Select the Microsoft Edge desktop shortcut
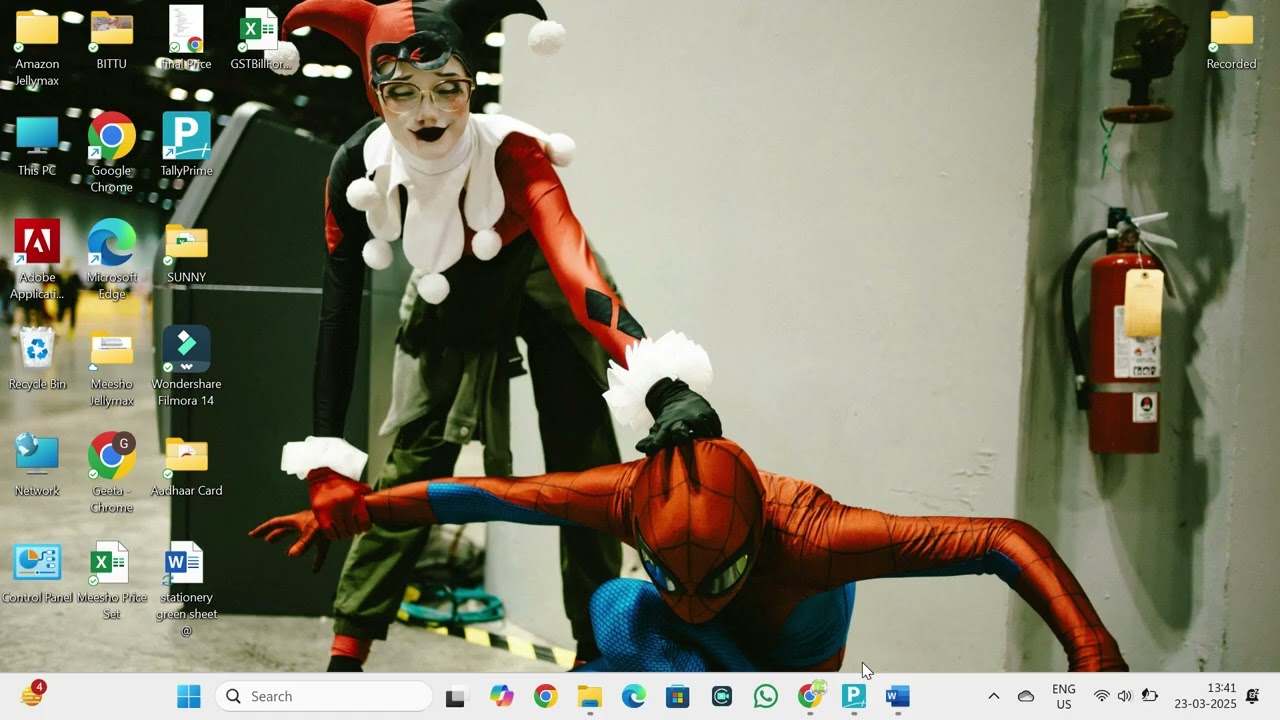 tap(112, 260)
